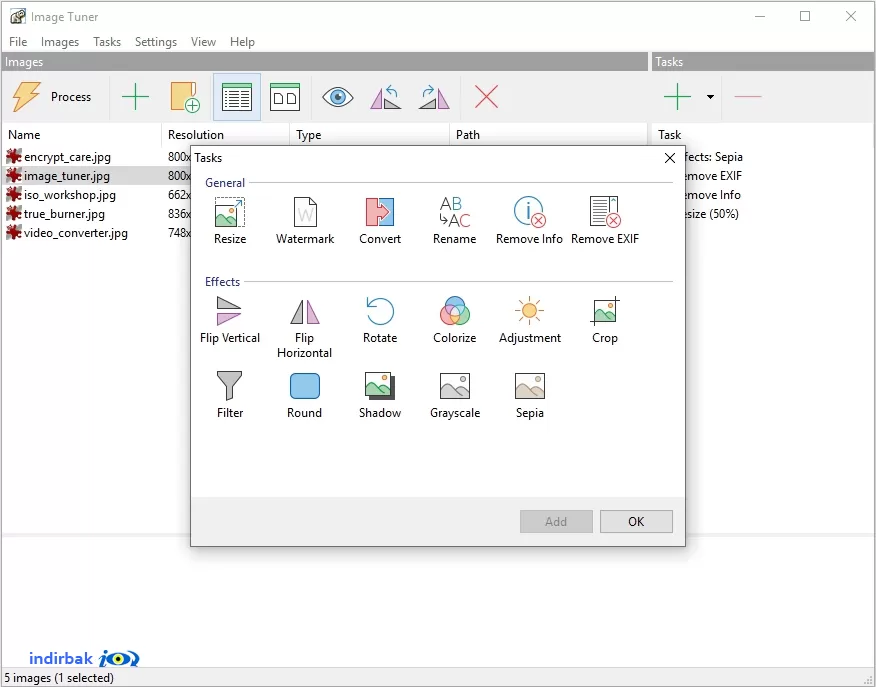Select the Rename task

pos(455,221)
